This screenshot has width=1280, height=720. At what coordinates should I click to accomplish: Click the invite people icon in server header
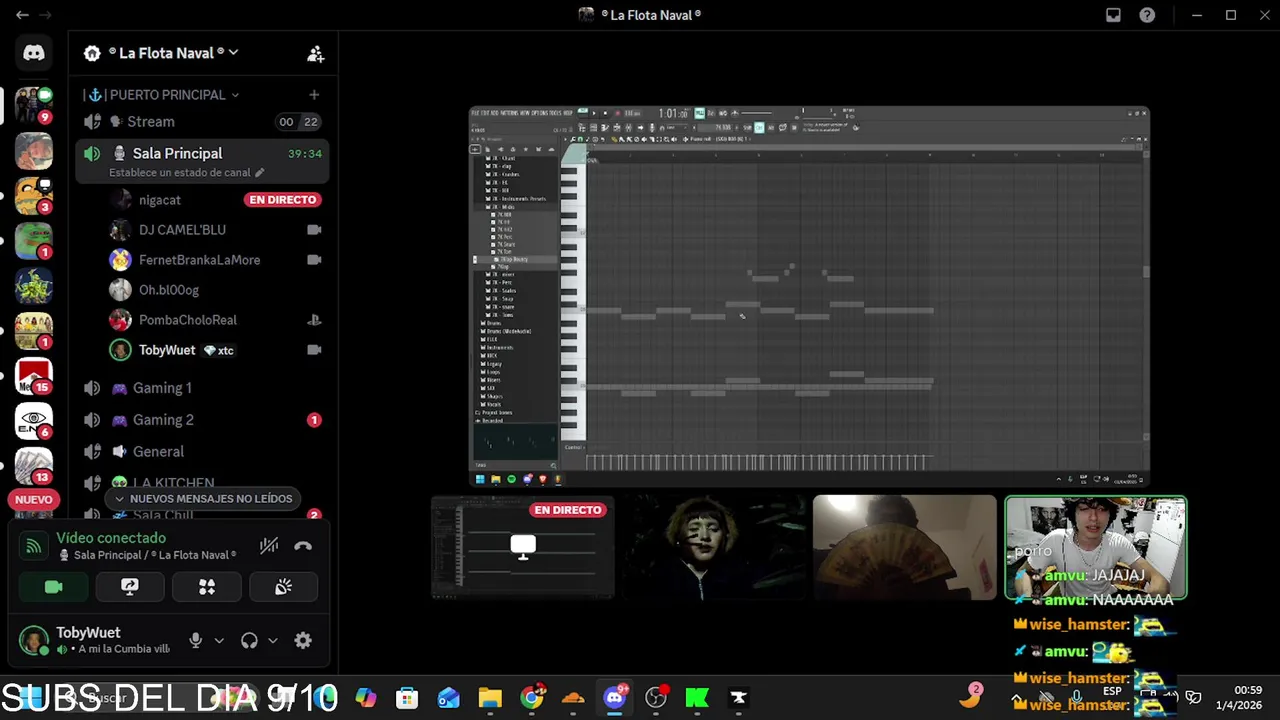click(x=315, y=54)
